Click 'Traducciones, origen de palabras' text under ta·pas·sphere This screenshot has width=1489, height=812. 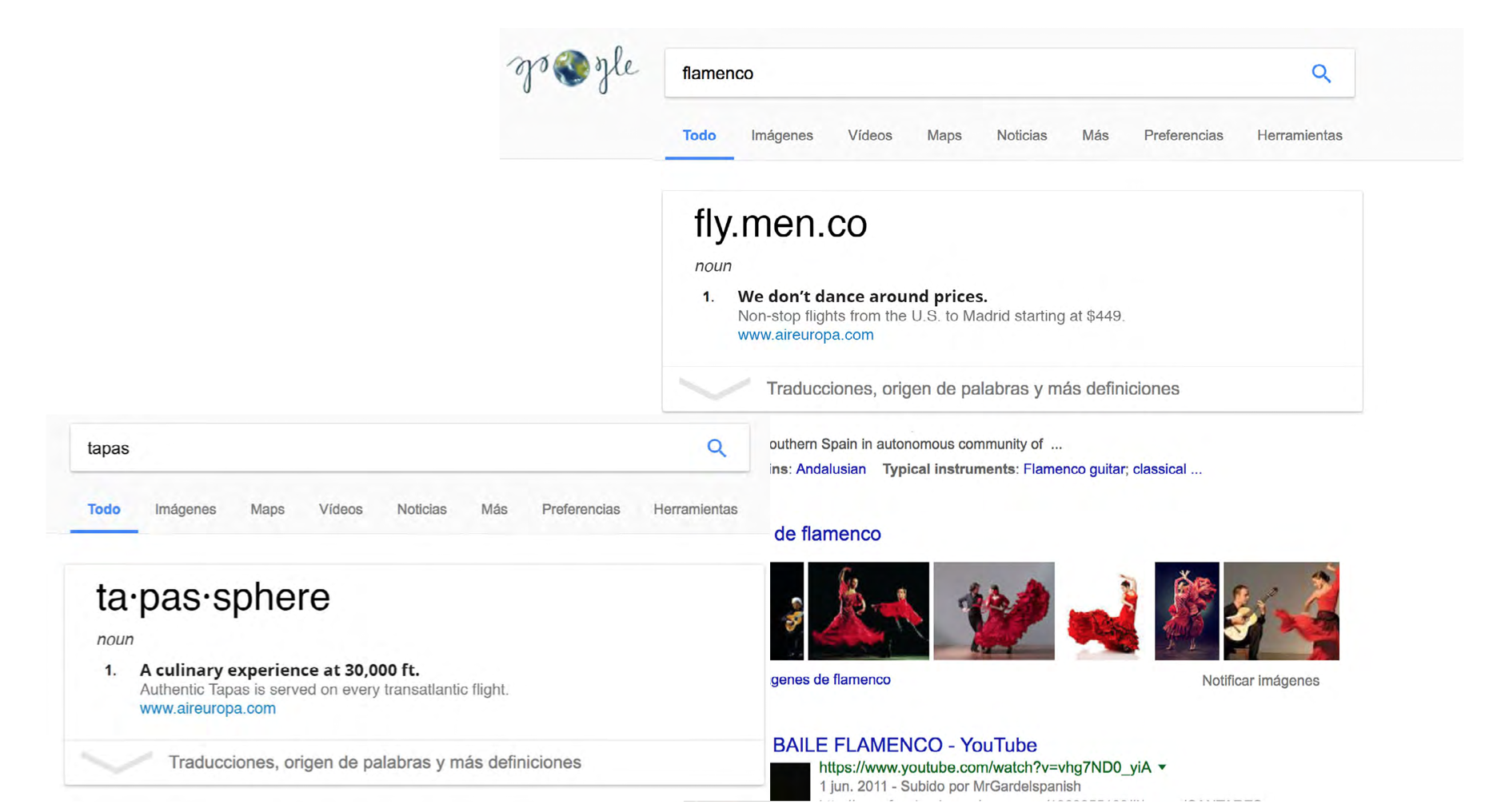374,762
